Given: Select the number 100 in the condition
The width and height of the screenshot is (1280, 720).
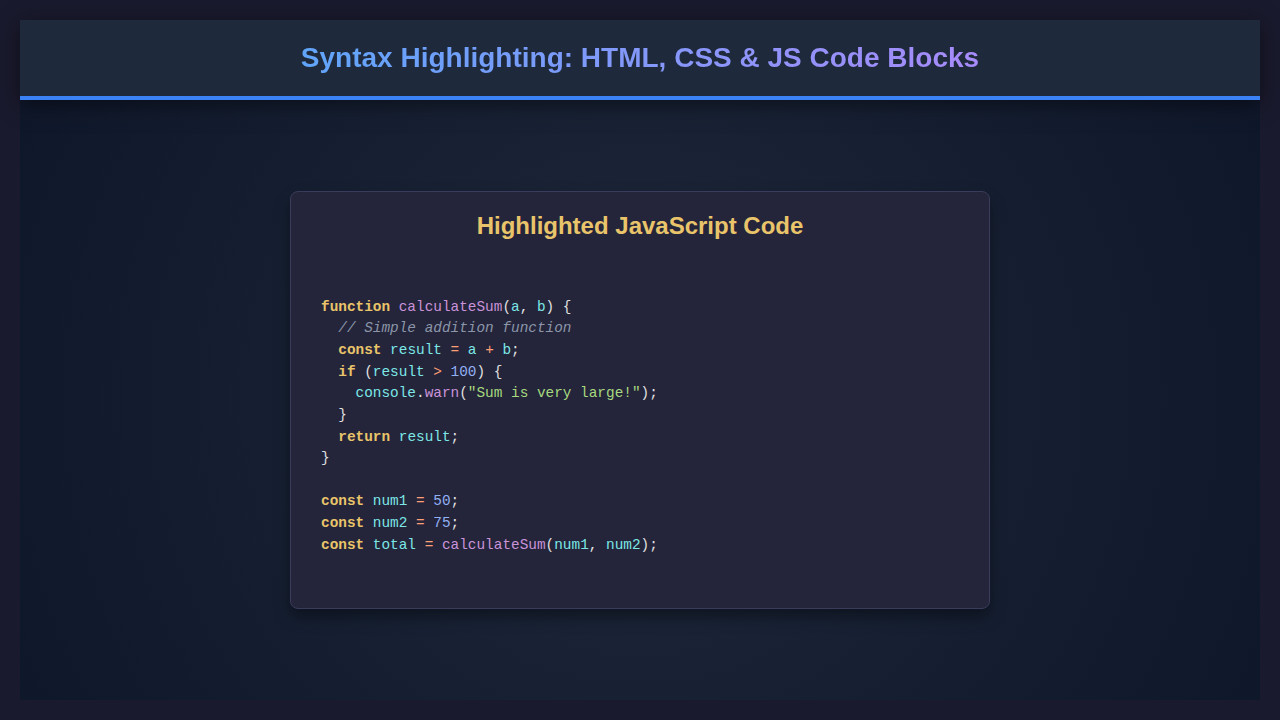Looking at the screenshot, I should [x=463, y=371].
